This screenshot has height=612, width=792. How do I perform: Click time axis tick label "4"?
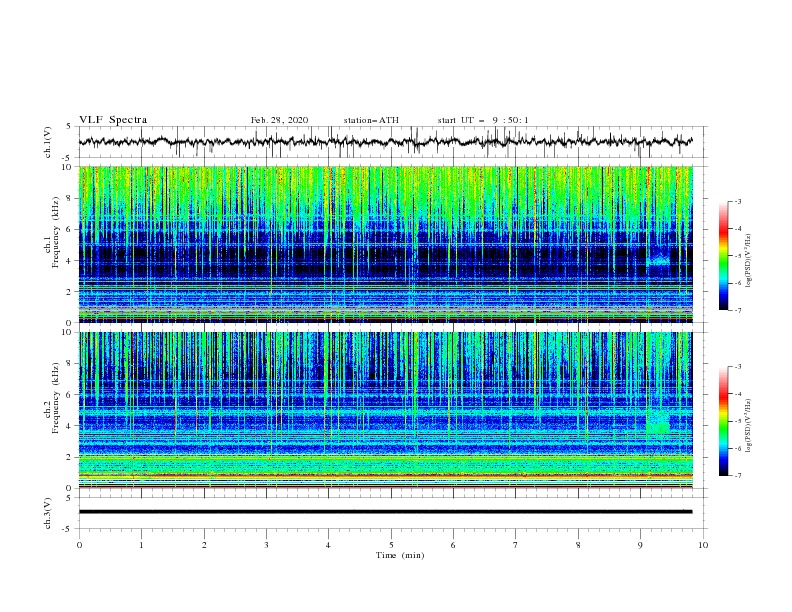[328, 545]
